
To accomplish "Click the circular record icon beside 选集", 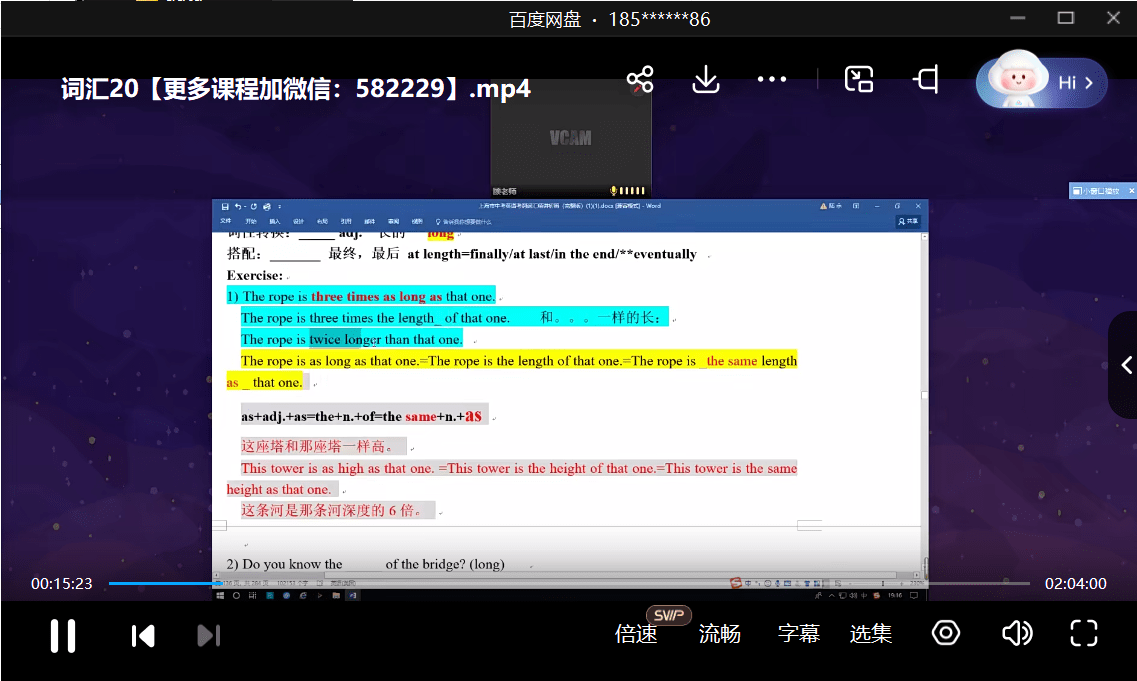I will coord(946,633).
